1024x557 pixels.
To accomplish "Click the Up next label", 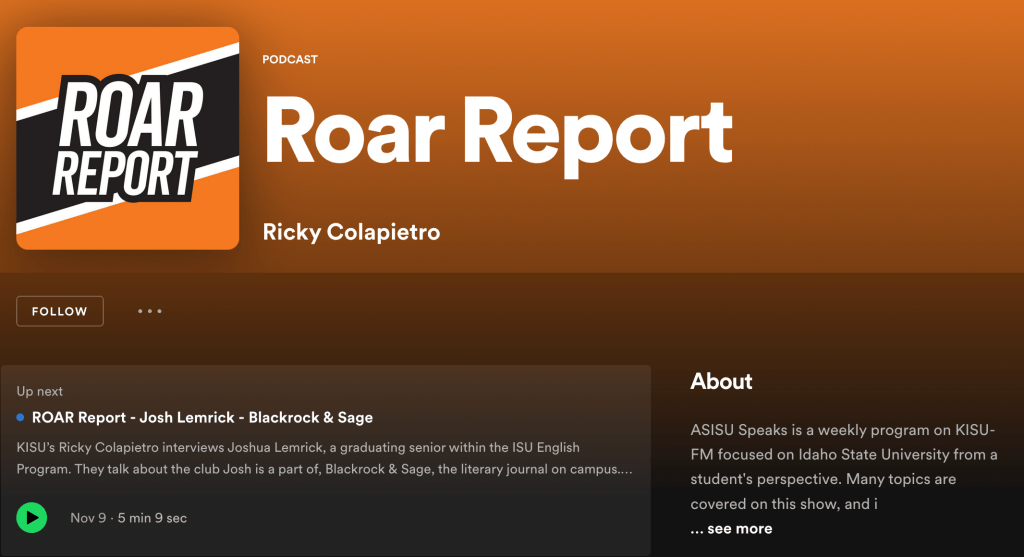I will tap(40, 391).
